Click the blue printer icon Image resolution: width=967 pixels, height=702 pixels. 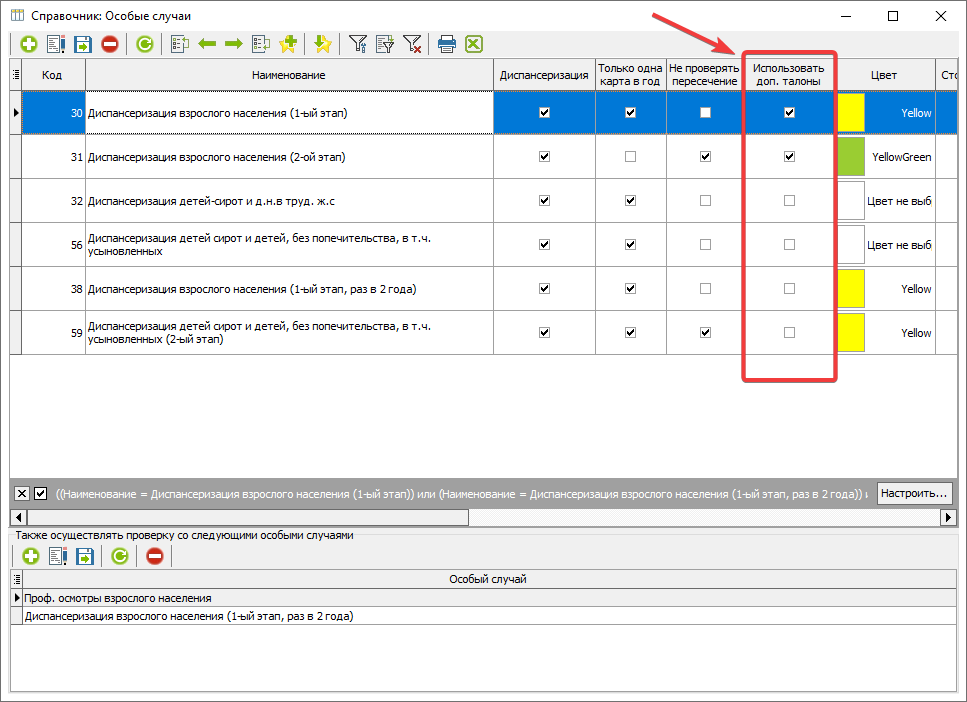click(x=447, y=44)
